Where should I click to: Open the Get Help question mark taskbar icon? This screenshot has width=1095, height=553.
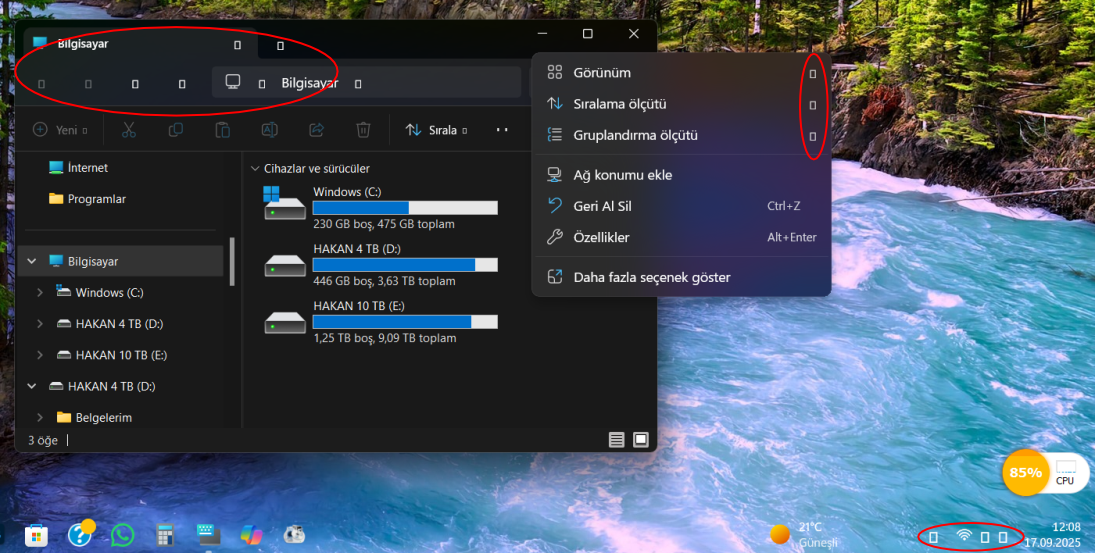[x=80, y=533]
